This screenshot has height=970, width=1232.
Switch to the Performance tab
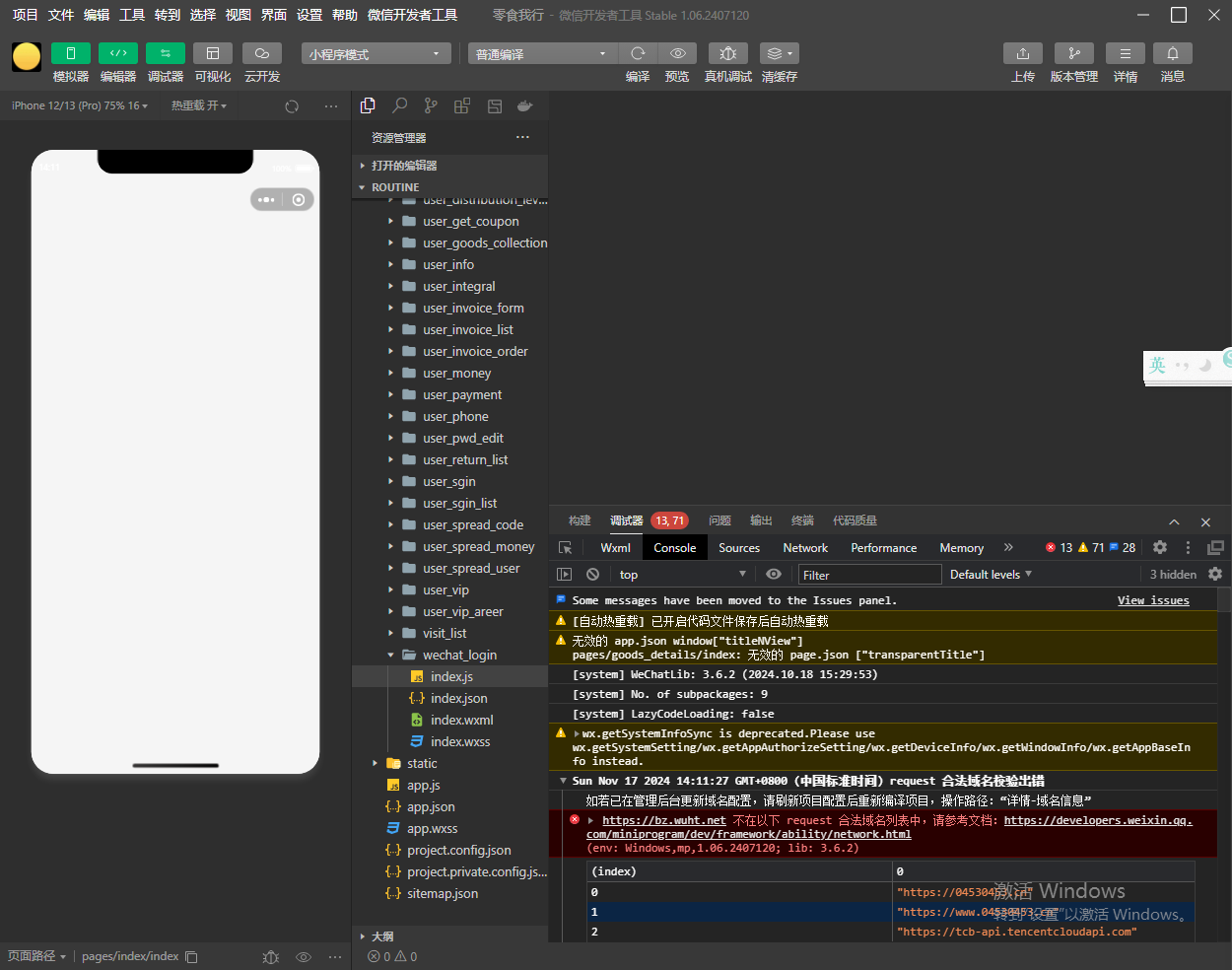point(884,548)
